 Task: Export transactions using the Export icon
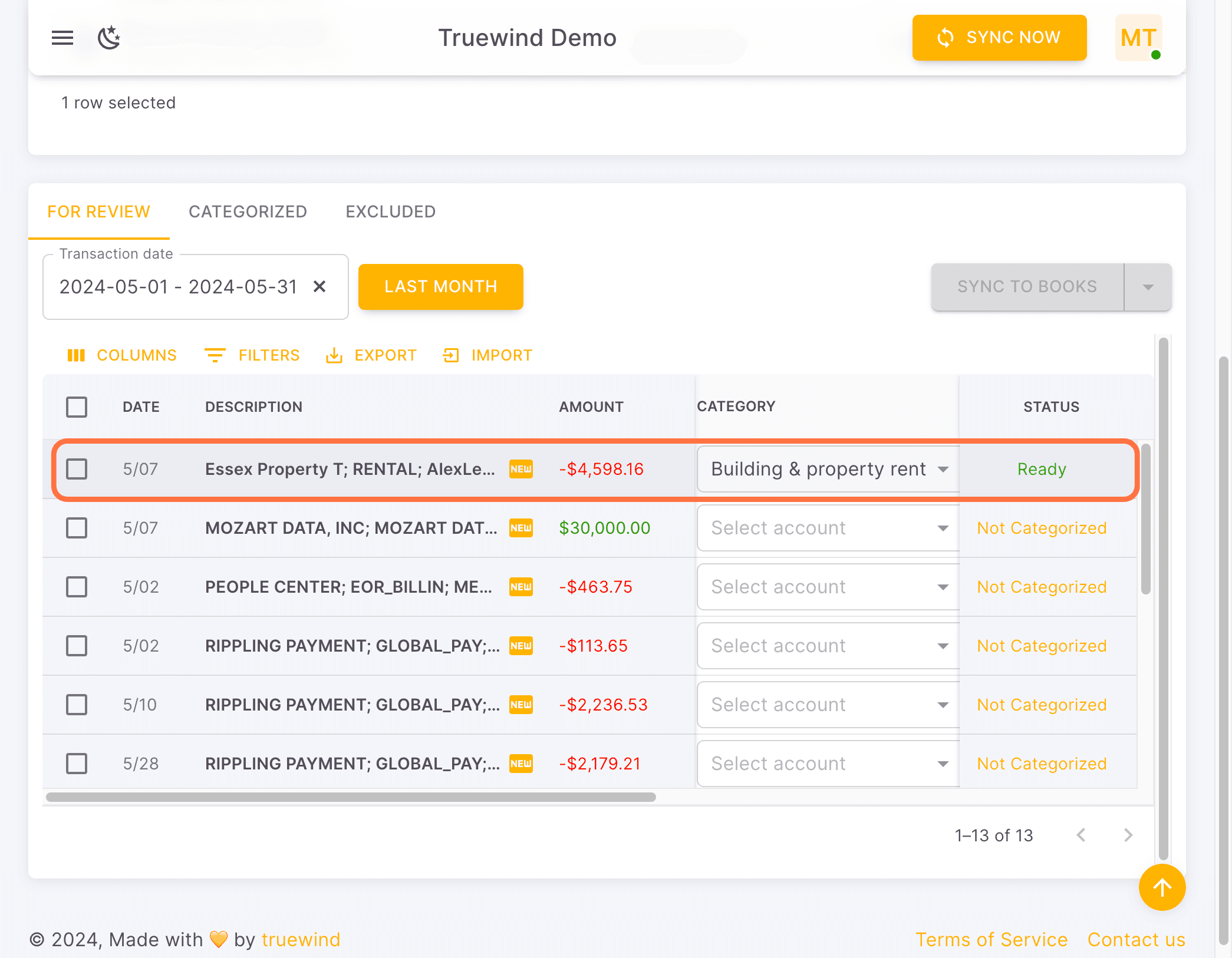pos(335,355)
